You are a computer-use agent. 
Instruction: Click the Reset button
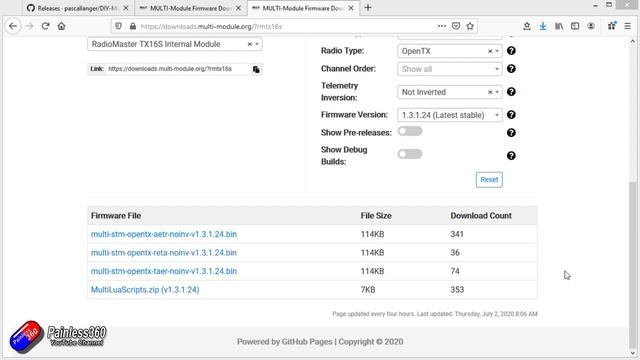[x=489, y=180]
